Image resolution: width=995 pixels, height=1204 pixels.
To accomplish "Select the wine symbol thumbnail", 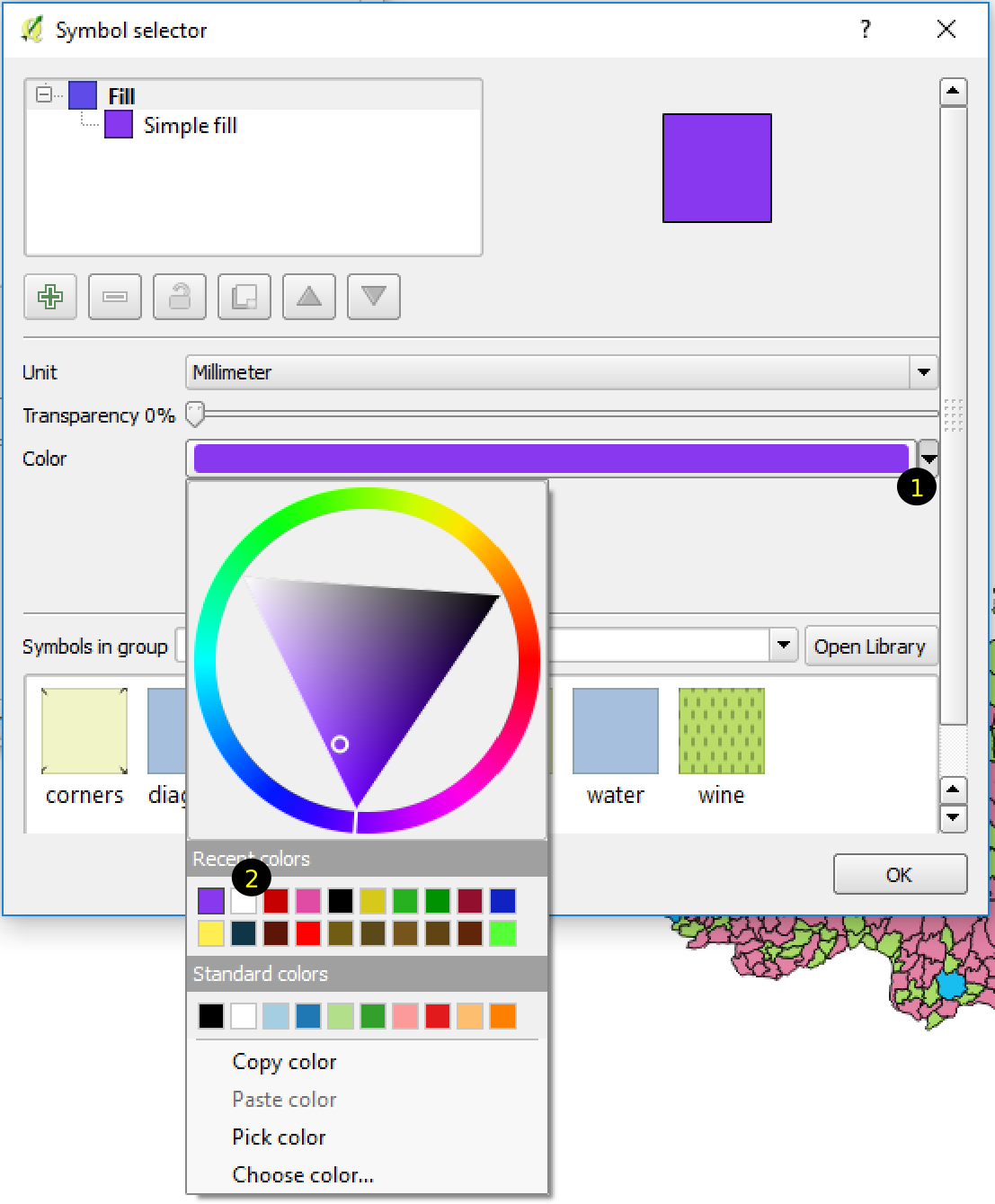I will (x=721, y=732).
